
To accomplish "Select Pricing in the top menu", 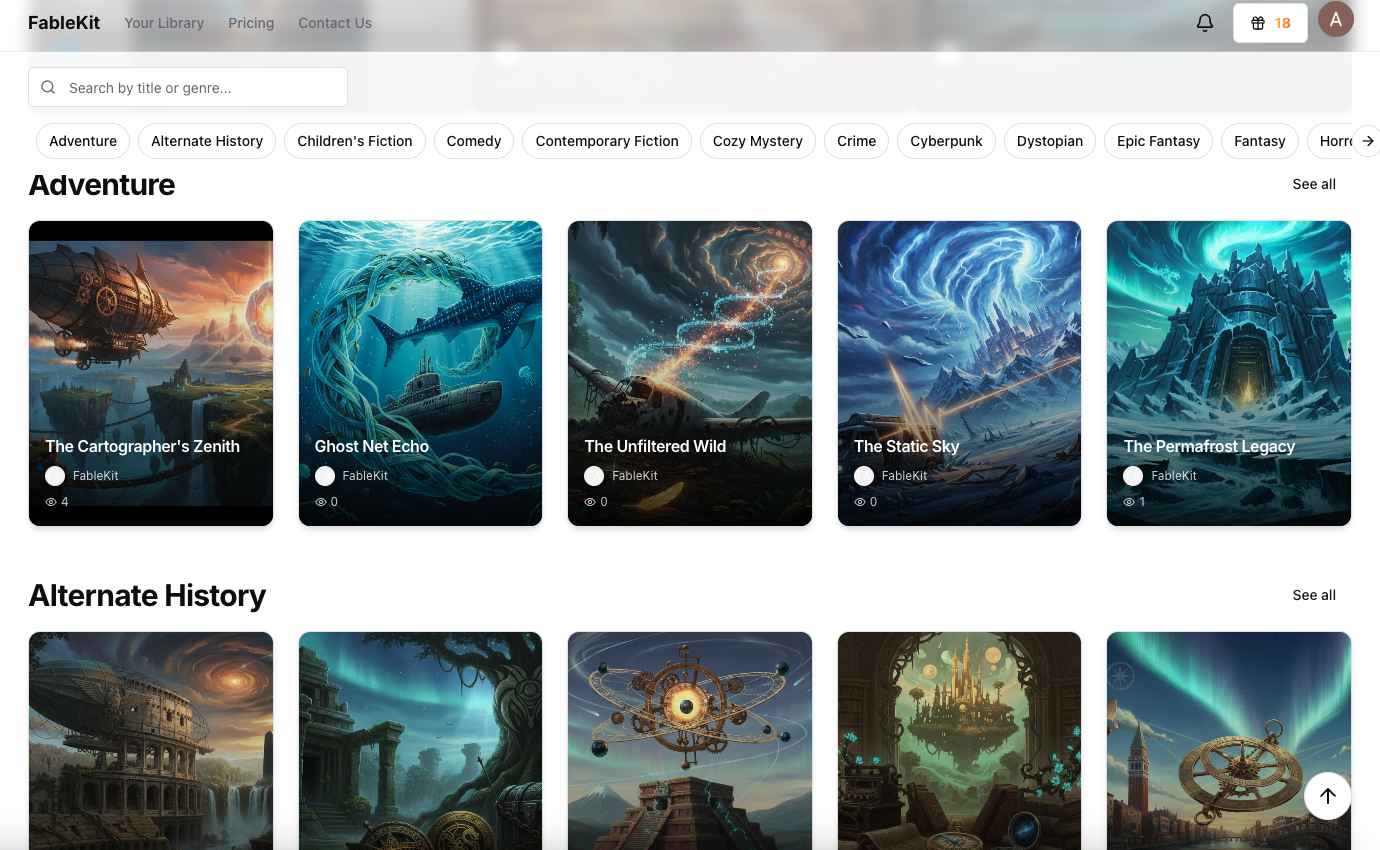I will pos(251,22).
